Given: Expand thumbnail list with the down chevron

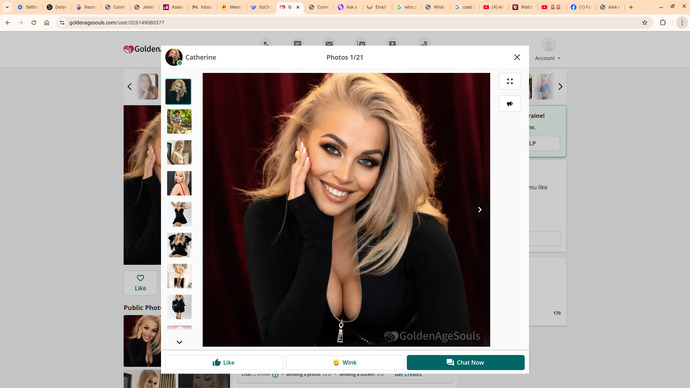Looking at the screenshot, I should tap(179, 342).
